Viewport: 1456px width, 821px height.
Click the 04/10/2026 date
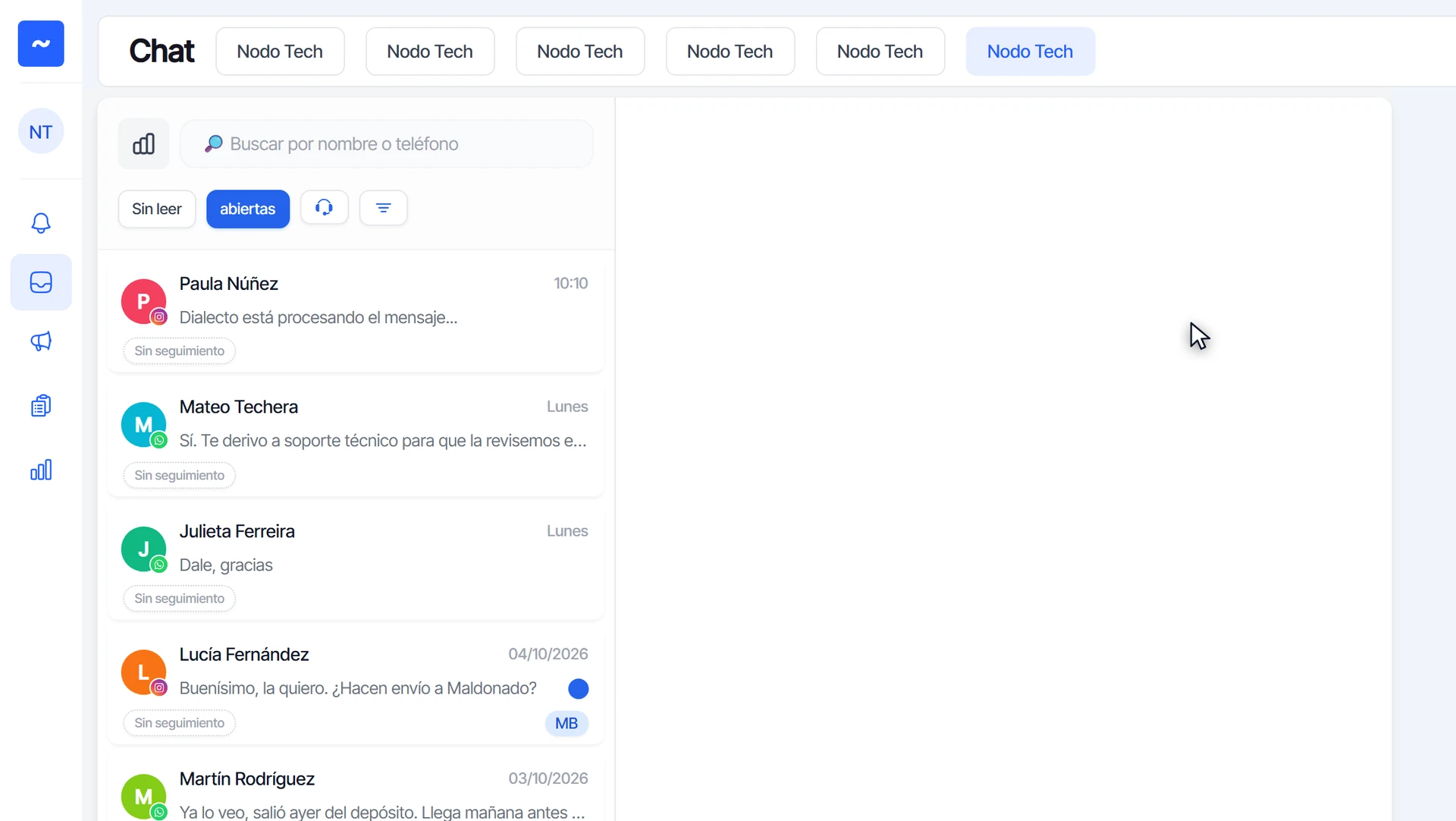pos(548,654)
